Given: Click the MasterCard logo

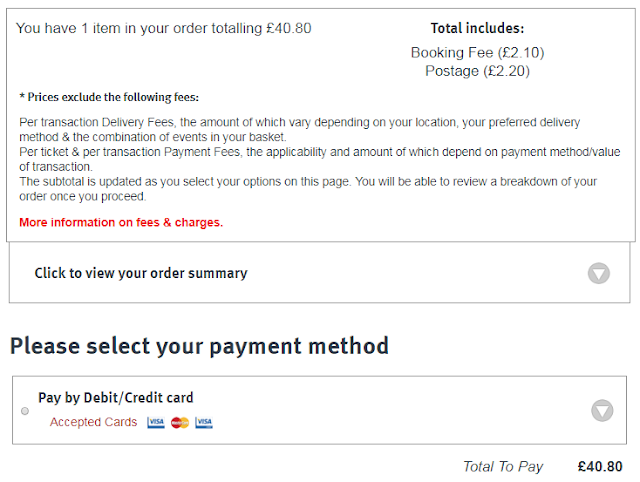Looking at the screenshot, I should 180,423.
